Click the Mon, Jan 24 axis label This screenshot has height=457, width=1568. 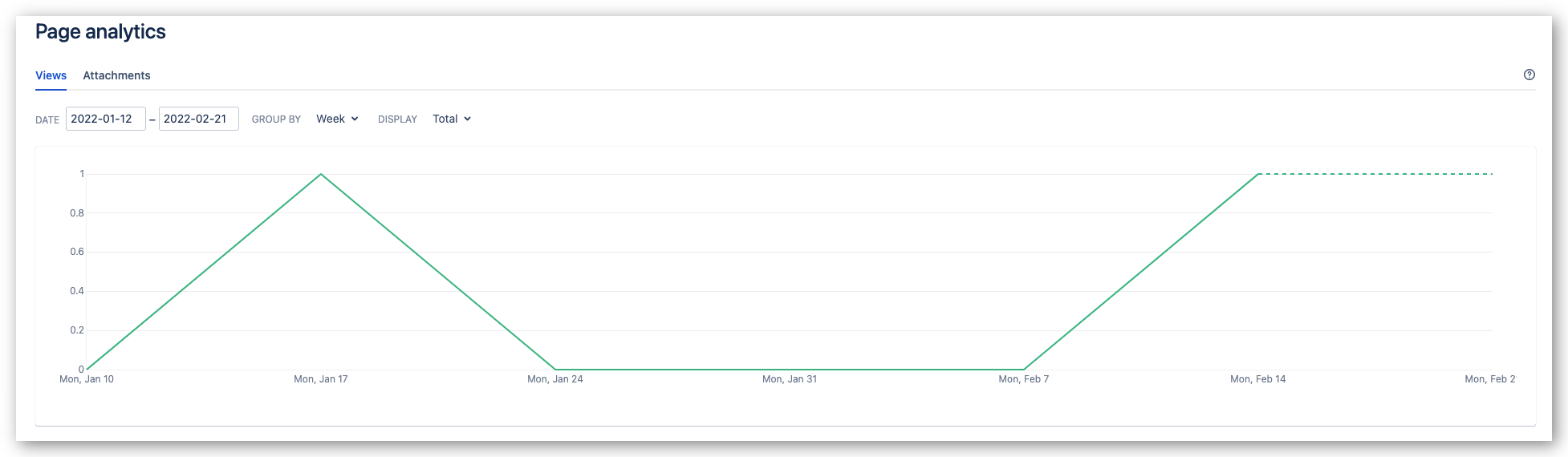coord(555,379)
